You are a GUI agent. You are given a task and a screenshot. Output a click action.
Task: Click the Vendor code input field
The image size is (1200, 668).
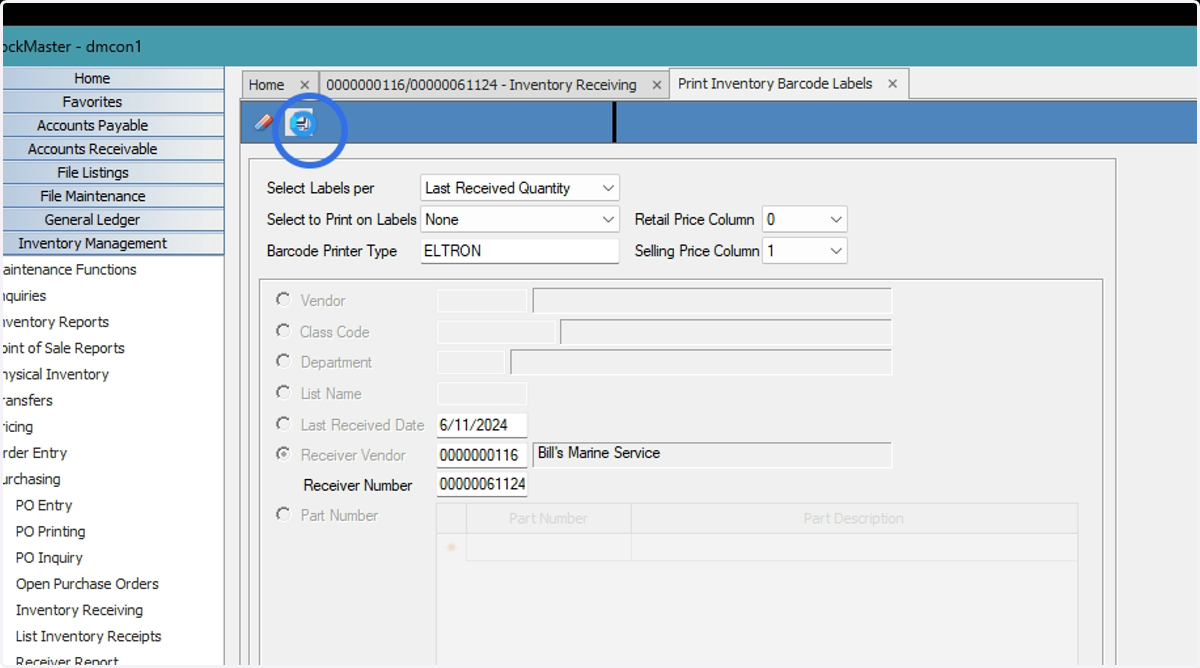click(482, 301)
